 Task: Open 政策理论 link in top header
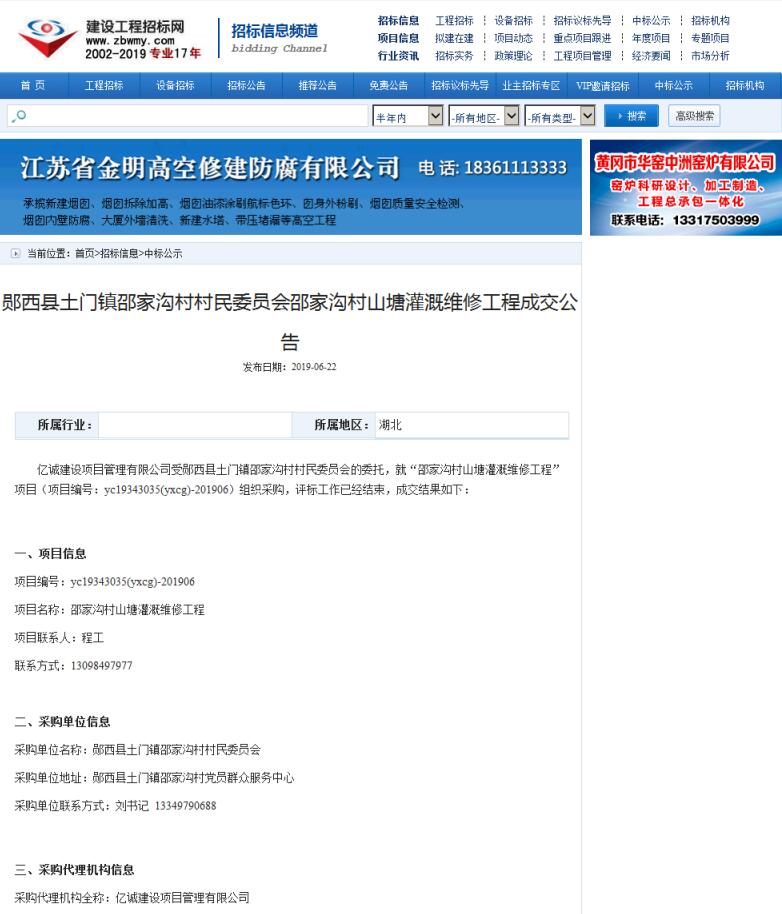coord(513,56)
